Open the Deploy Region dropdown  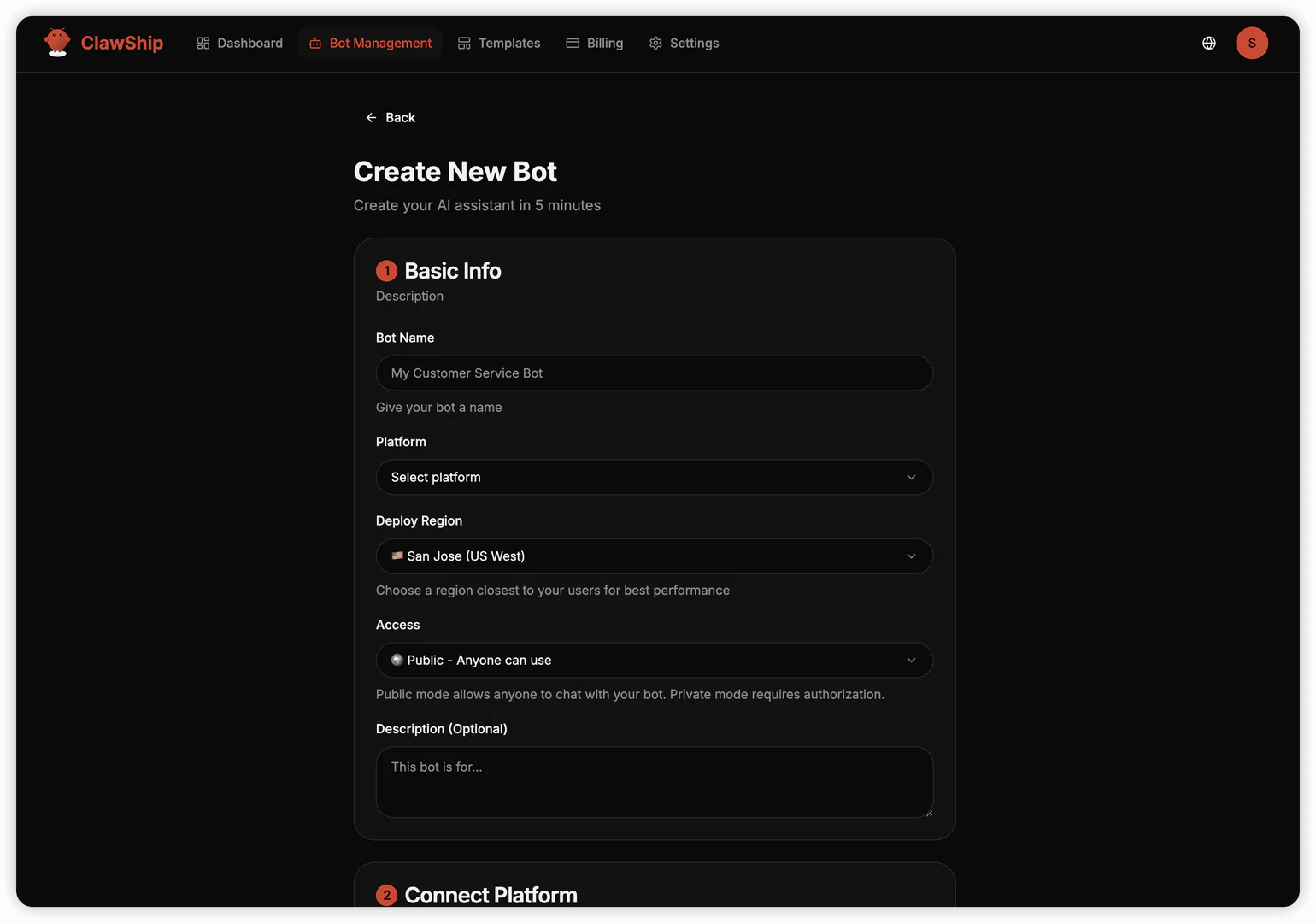(655, 556)
